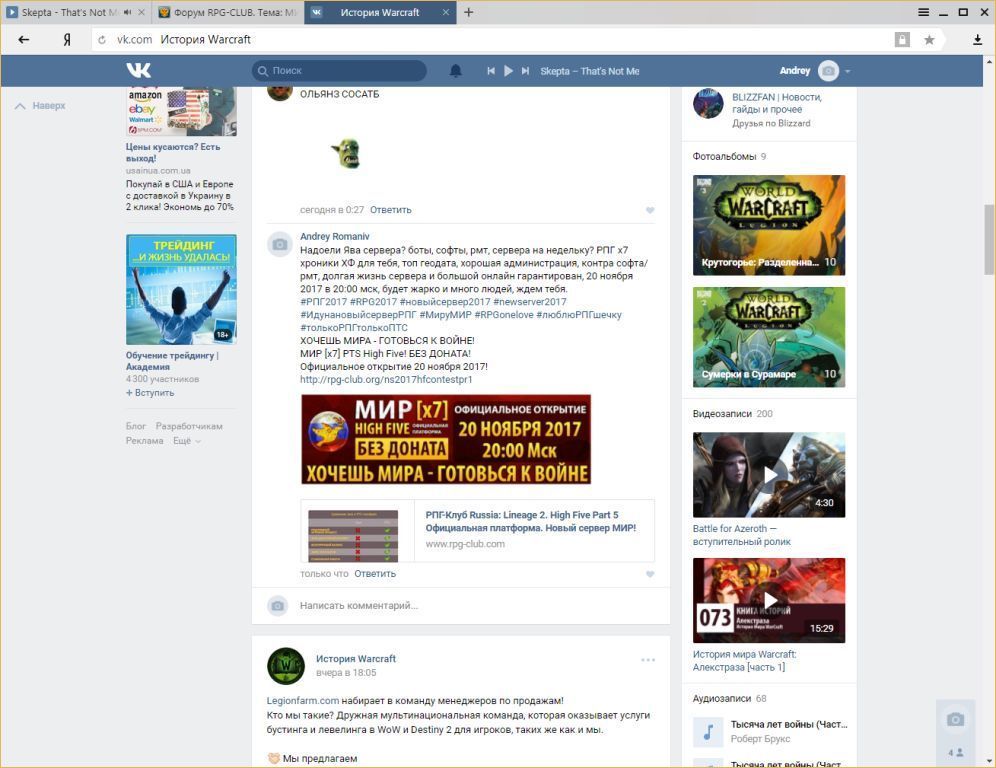Click История Warcraft post avatar
This screenshot has height=768, width=996.
pyautogui.click(x=286, y=666)
